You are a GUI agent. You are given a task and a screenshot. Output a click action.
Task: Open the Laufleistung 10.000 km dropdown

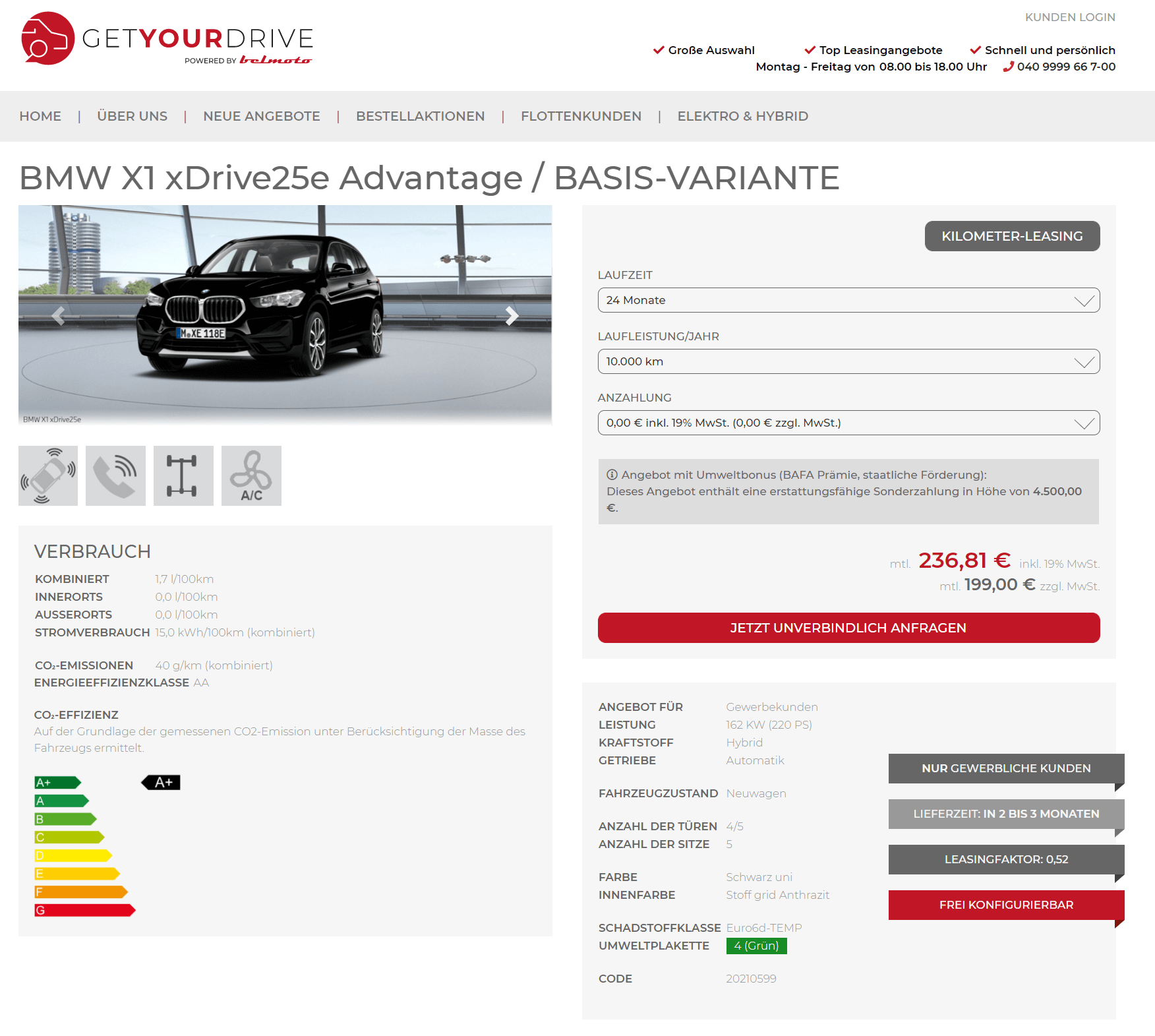click(848, 361)
